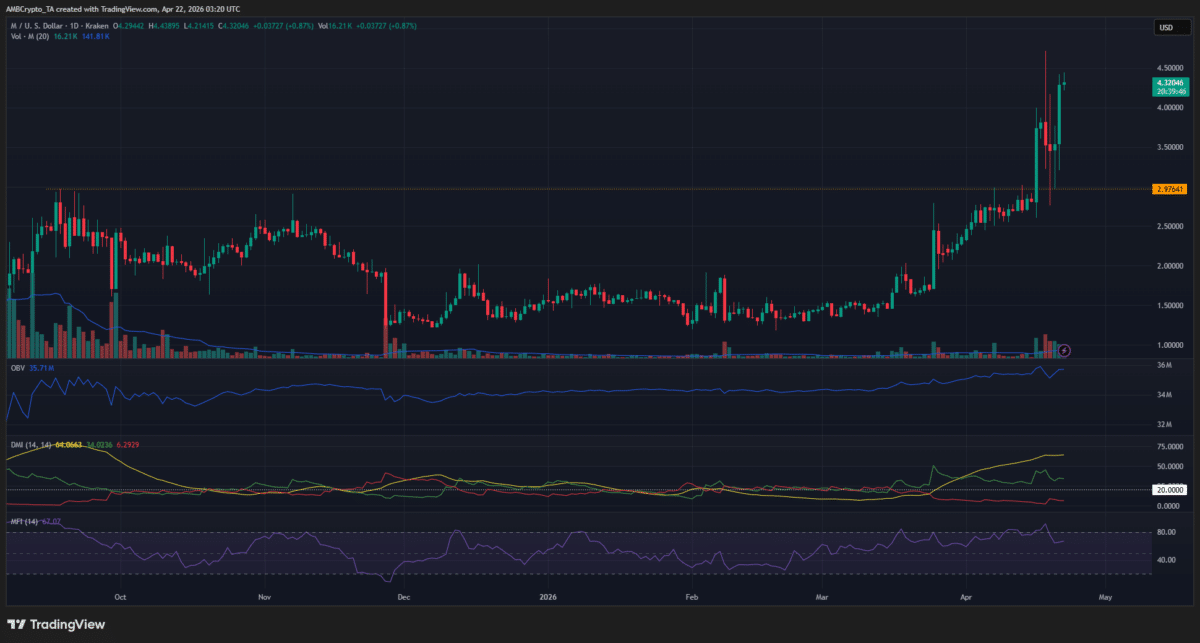
Task: Click the purple lightning bolt event icon
Action: (x=1065, y=349)
